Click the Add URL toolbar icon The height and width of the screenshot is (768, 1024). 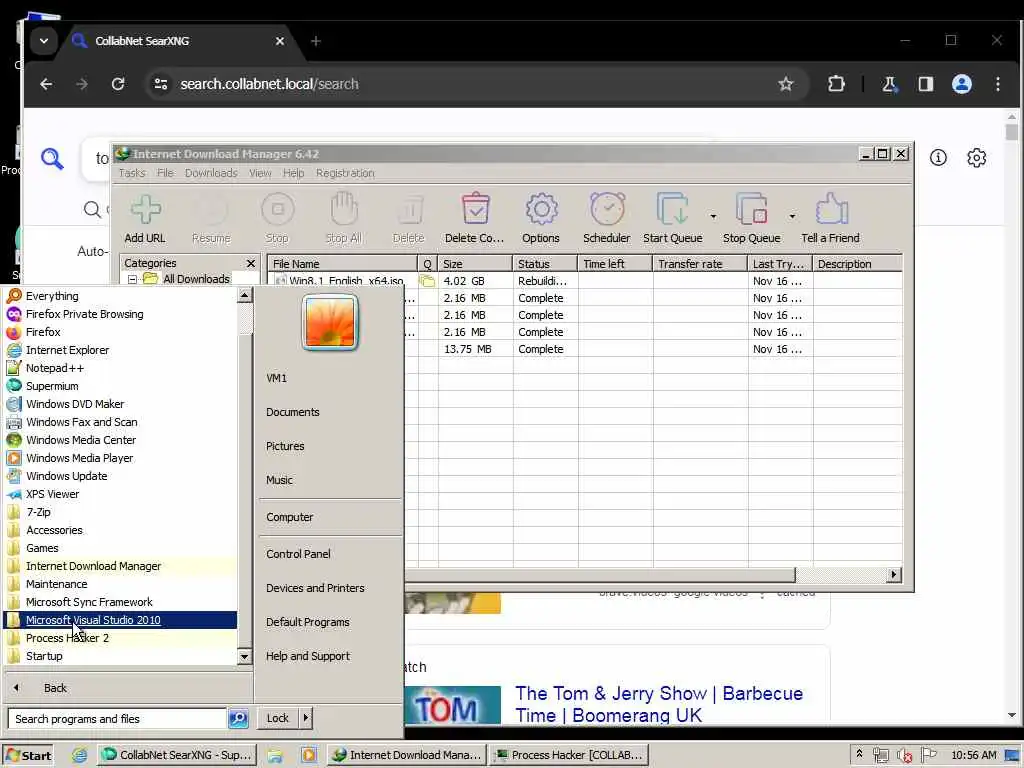[x=145, y=218]
